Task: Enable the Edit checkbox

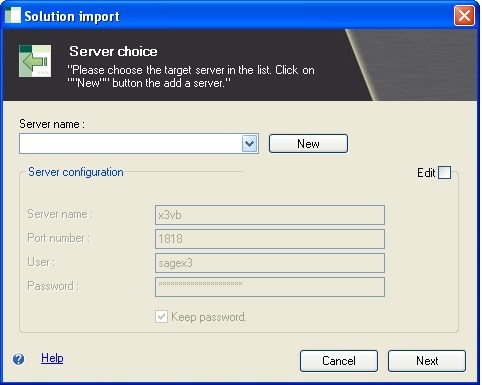Action: tap(444, 173)
